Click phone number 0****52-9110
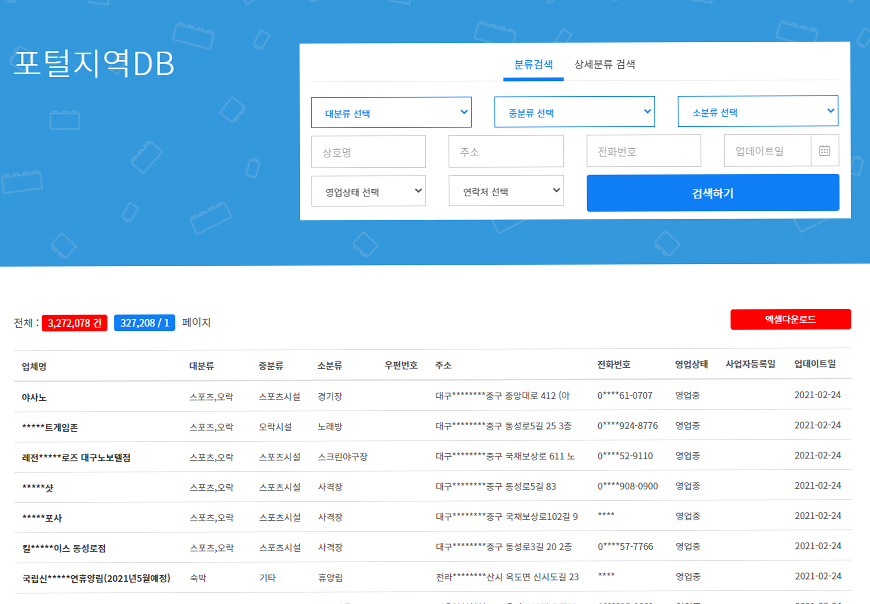This screenshot has height=604, width=870. 625,455
